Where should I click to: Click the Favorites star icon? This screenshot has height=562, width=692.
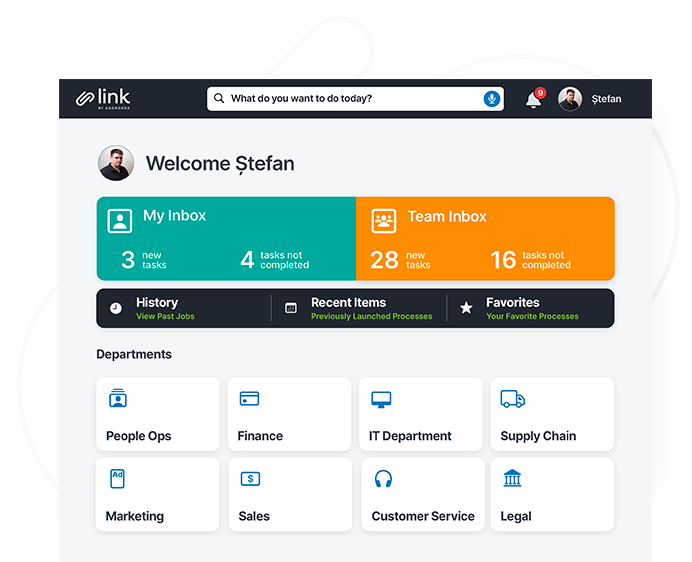(466, 308)
